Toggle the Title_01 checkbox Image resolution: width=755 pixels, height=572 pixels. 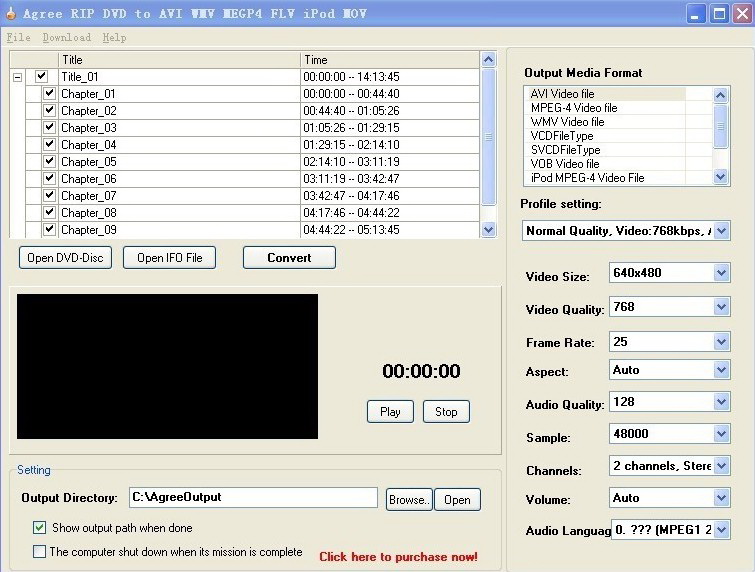(x=41, y=77)
